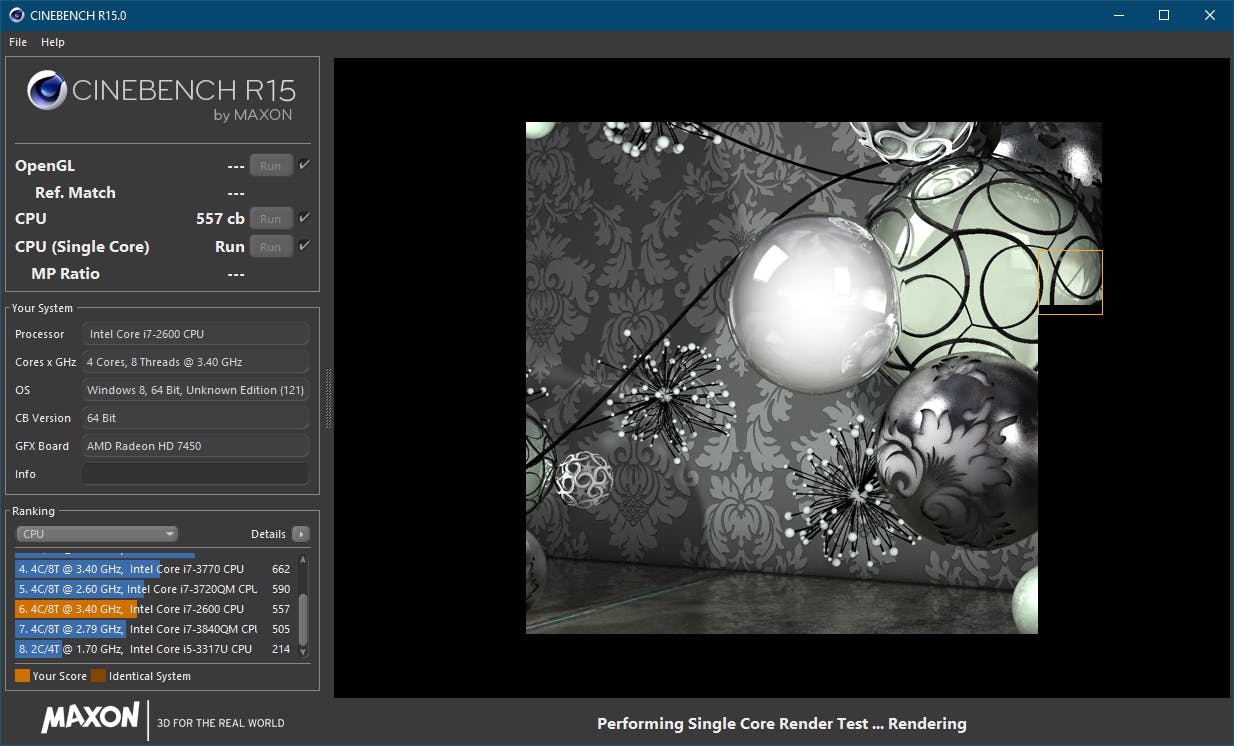Toggle the CPU (Single Core) checkbox

point(304,246)
